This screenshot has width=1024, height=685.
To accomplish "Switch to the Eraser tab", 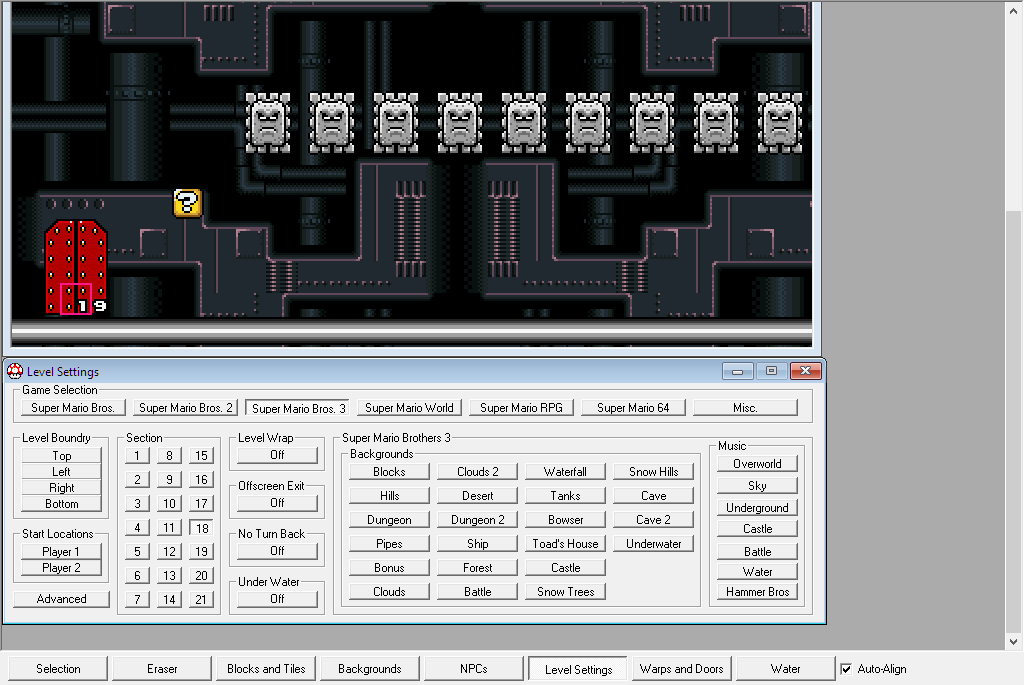I will (162, 669).
